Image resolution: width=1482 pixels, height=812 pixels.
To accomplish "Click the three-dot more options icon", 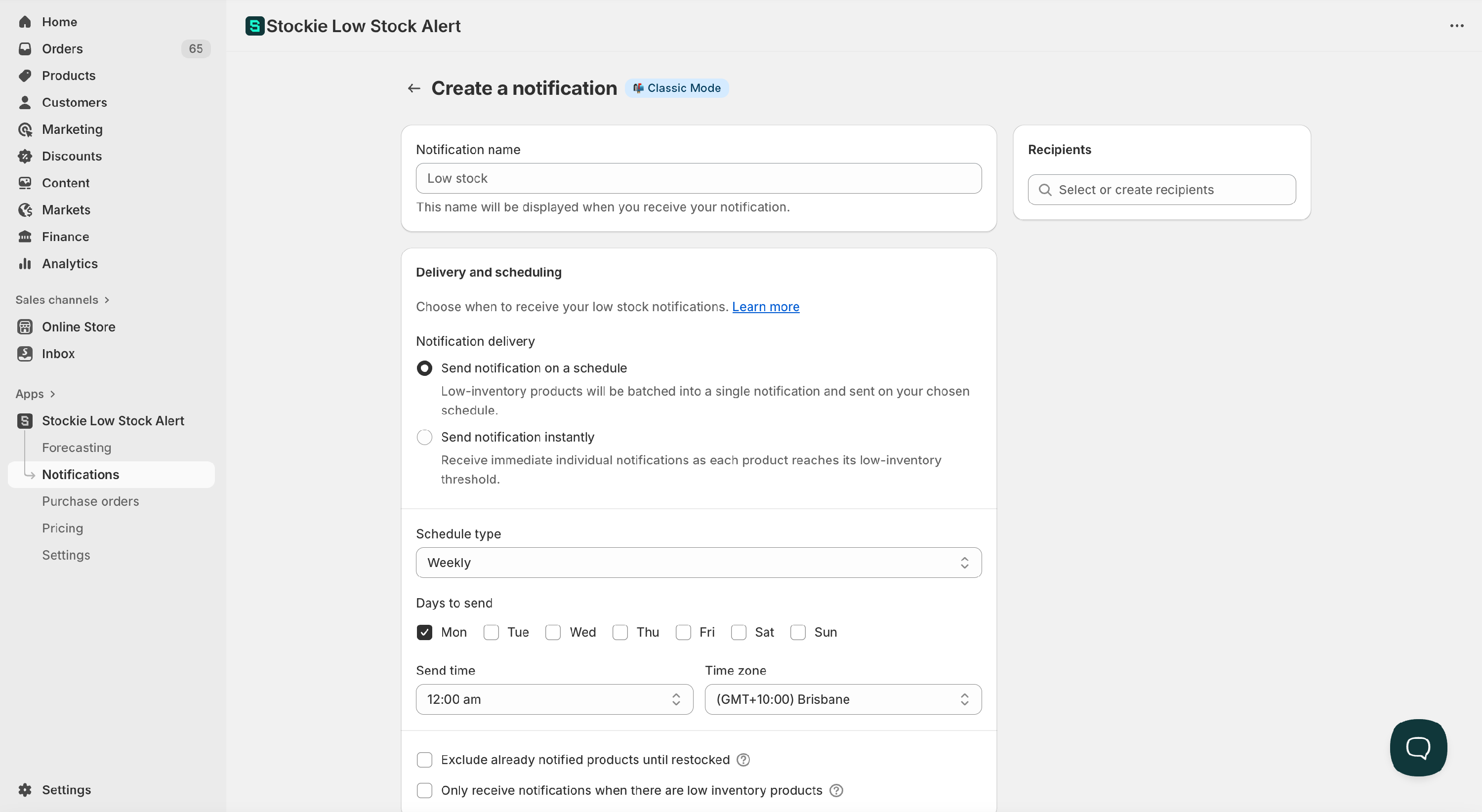I will point(1457,26).
